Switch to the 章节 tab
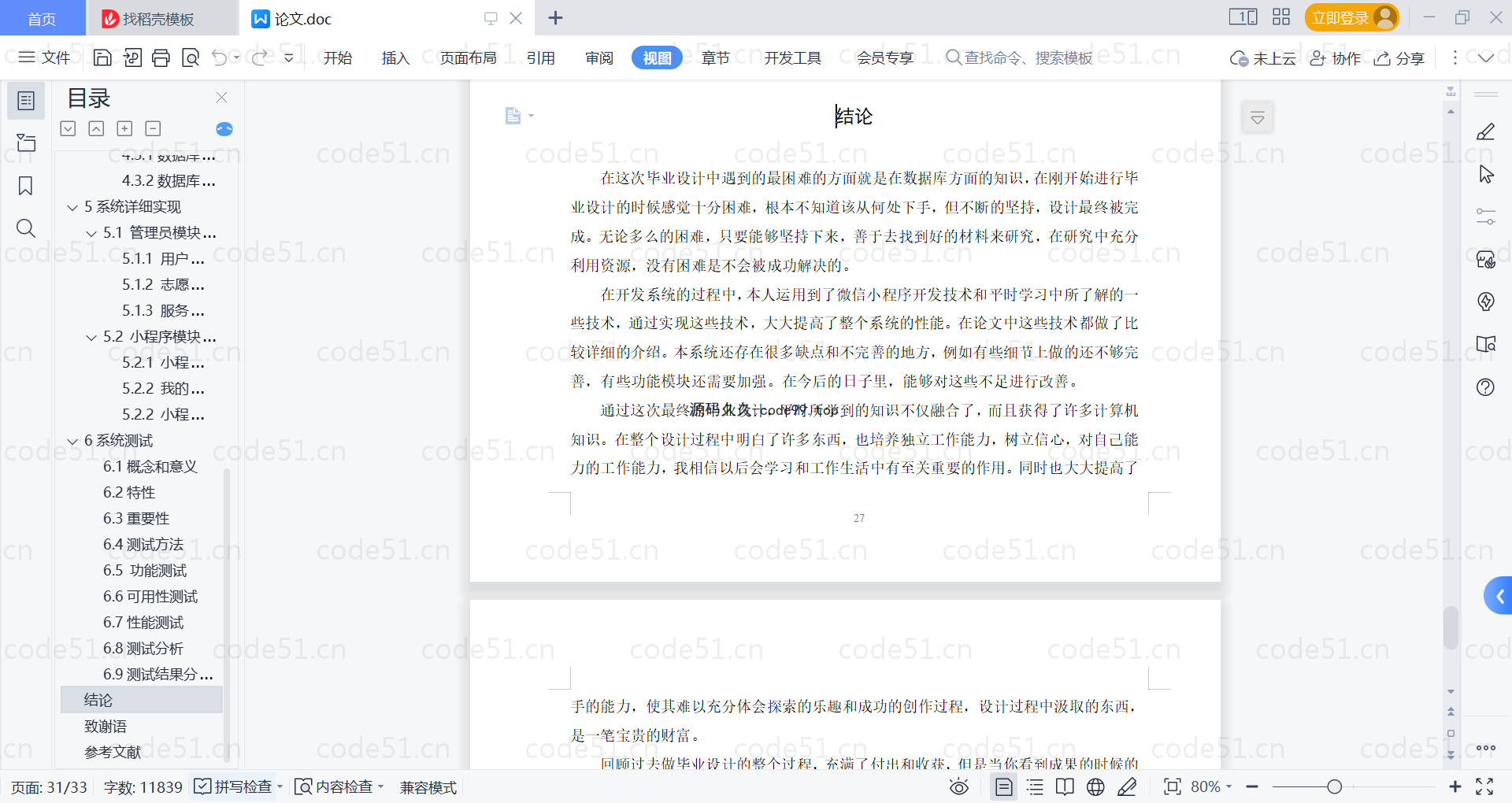The width and height of the screenshot is (1512, 803). pos(716,58)
